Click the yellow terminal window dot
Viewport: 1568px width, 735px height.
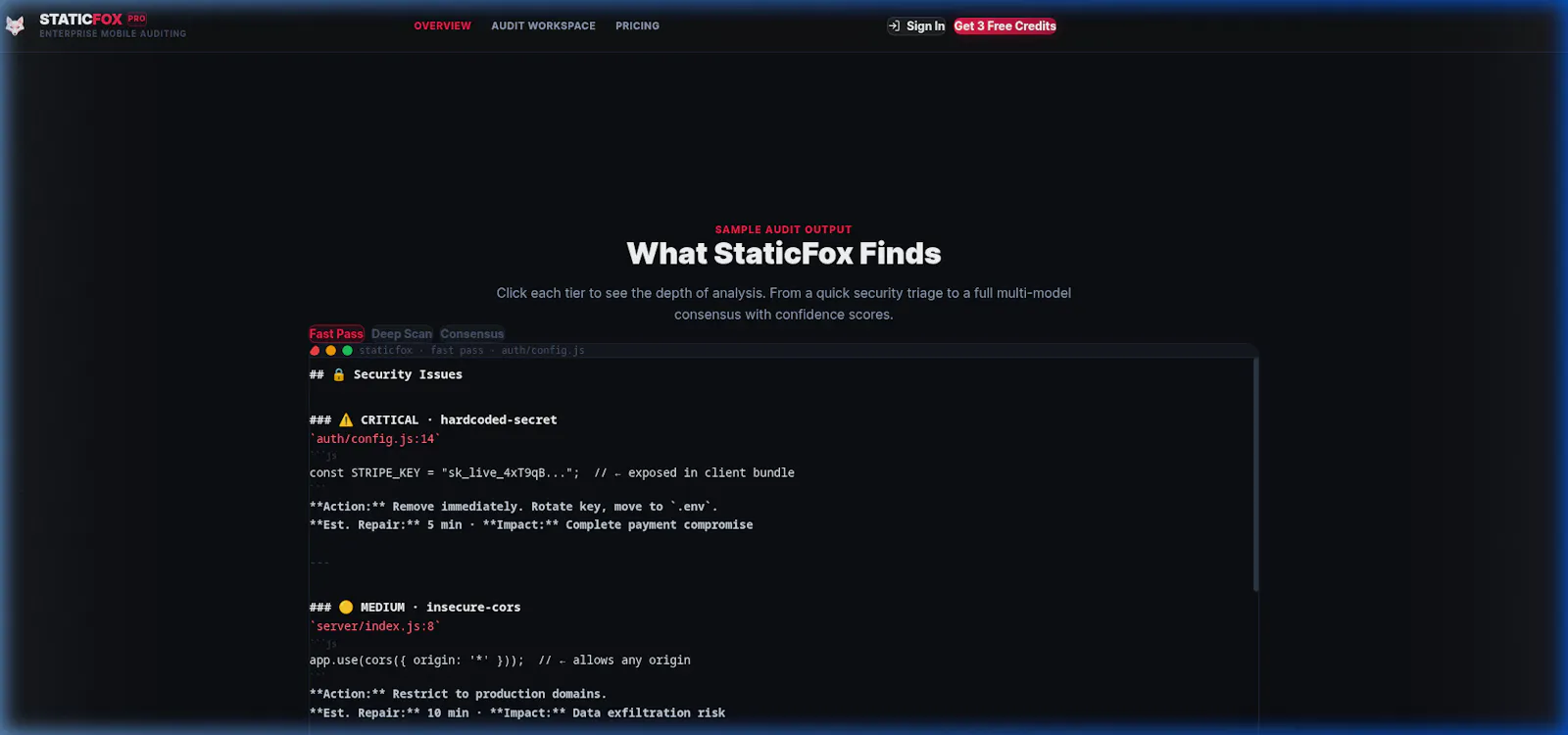(331, 350)
